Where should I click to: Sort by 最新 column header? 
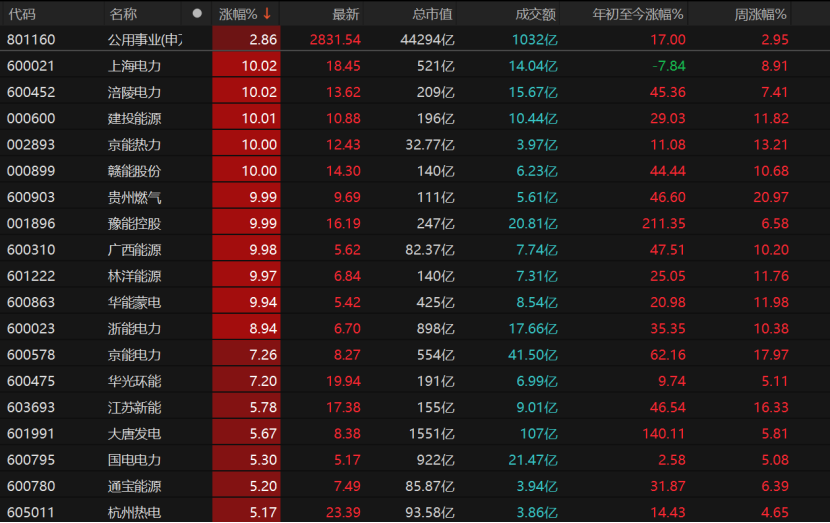[x=346, y=14]
